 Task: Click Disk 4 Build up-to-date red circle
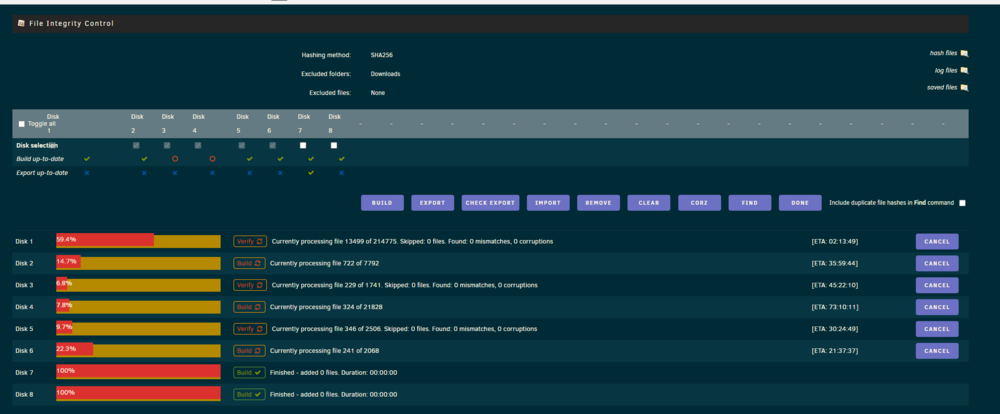coord(212,159)
